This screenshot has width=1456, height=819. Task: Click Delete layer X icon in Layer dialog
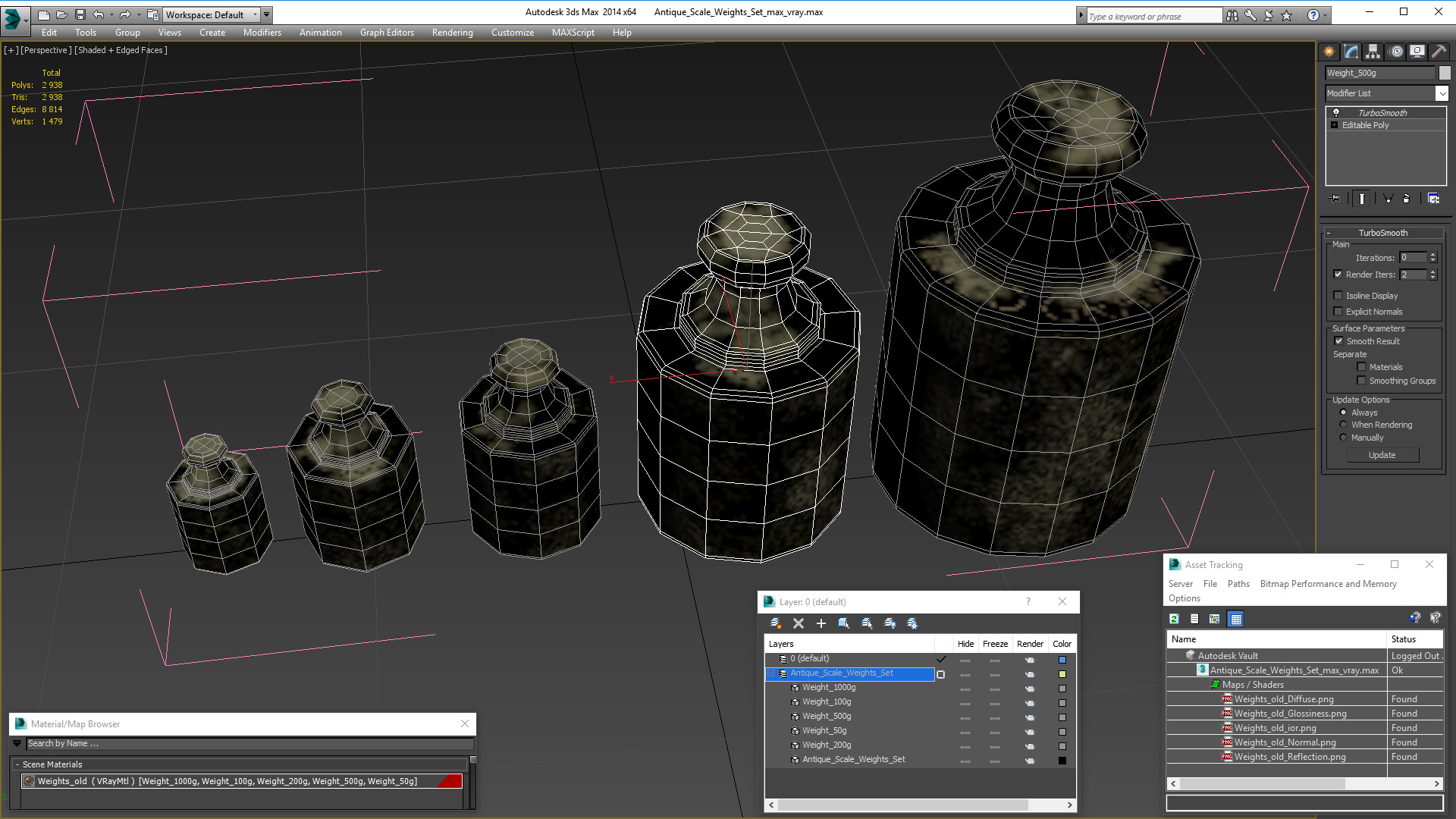click(x=798, y=623)
